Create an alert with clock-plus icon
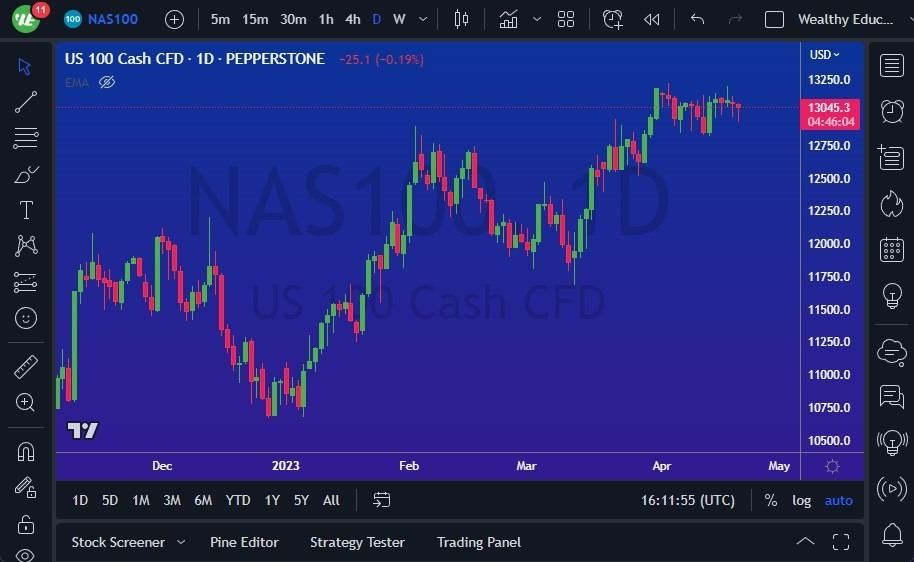This screenshot has height=562, width=914. (613, 19)
